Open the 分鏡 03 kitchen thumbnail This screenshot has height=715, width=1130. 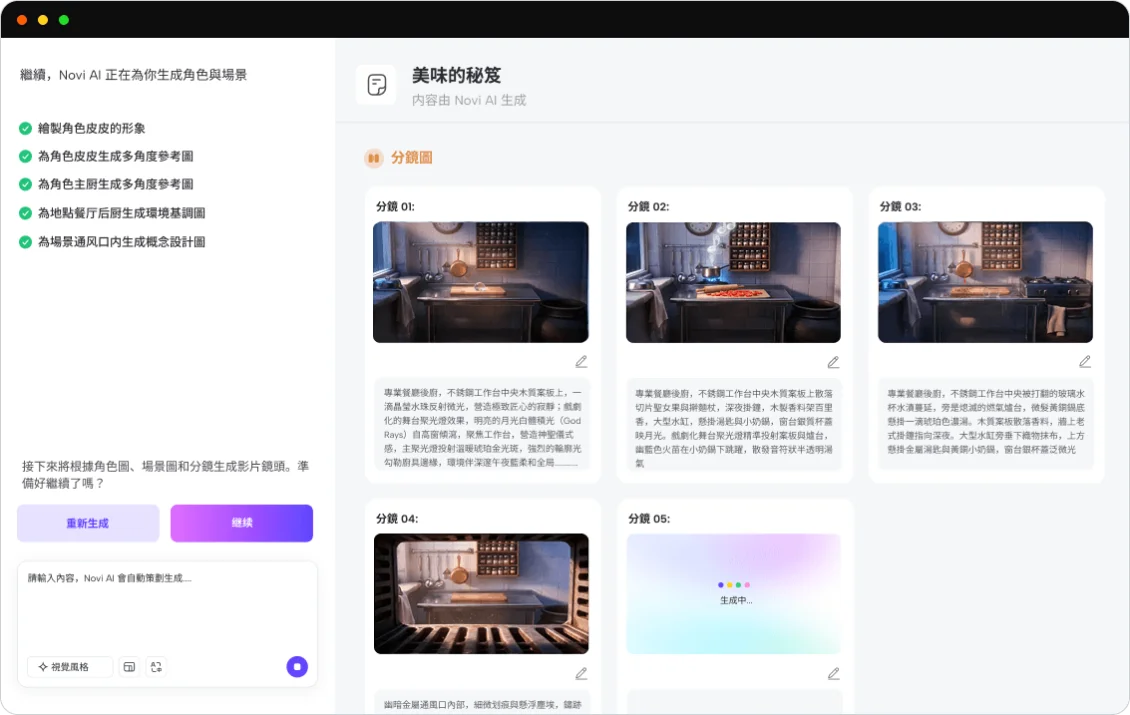(985, 282)
